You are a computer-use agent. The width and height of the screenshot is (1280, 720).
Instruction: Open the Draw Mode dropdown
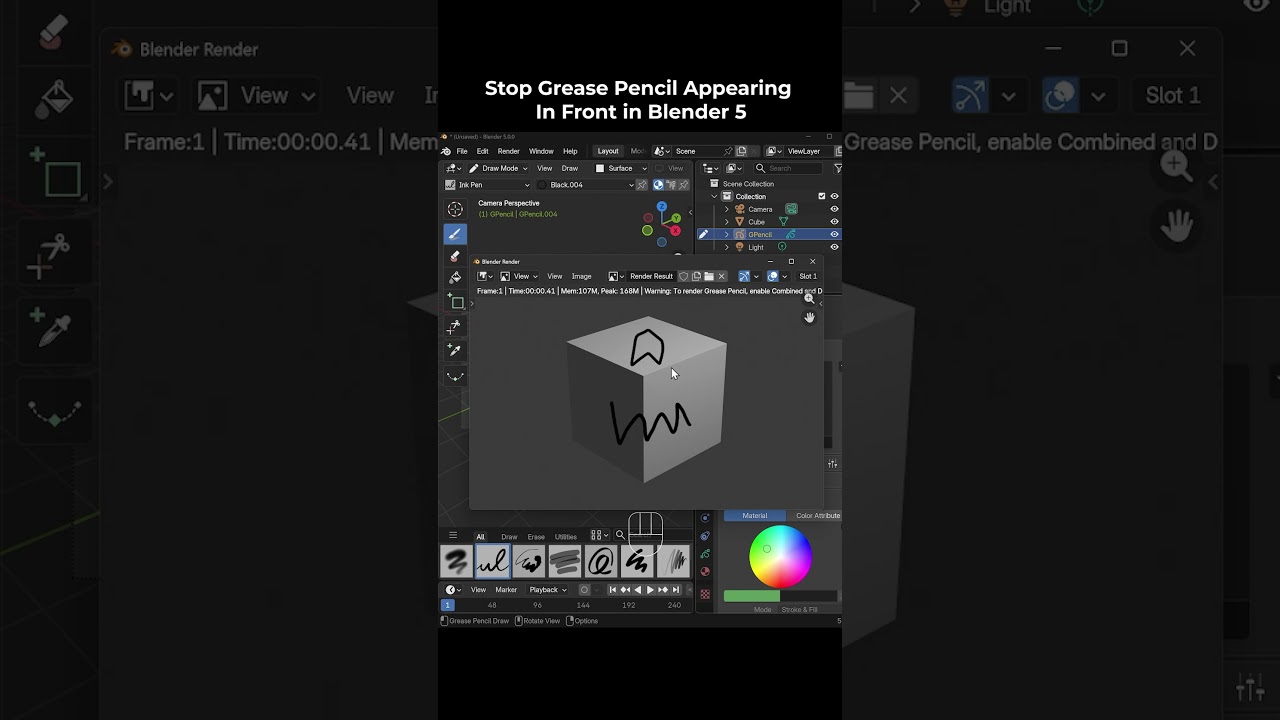pyautogui.click(x=499, y=168)
